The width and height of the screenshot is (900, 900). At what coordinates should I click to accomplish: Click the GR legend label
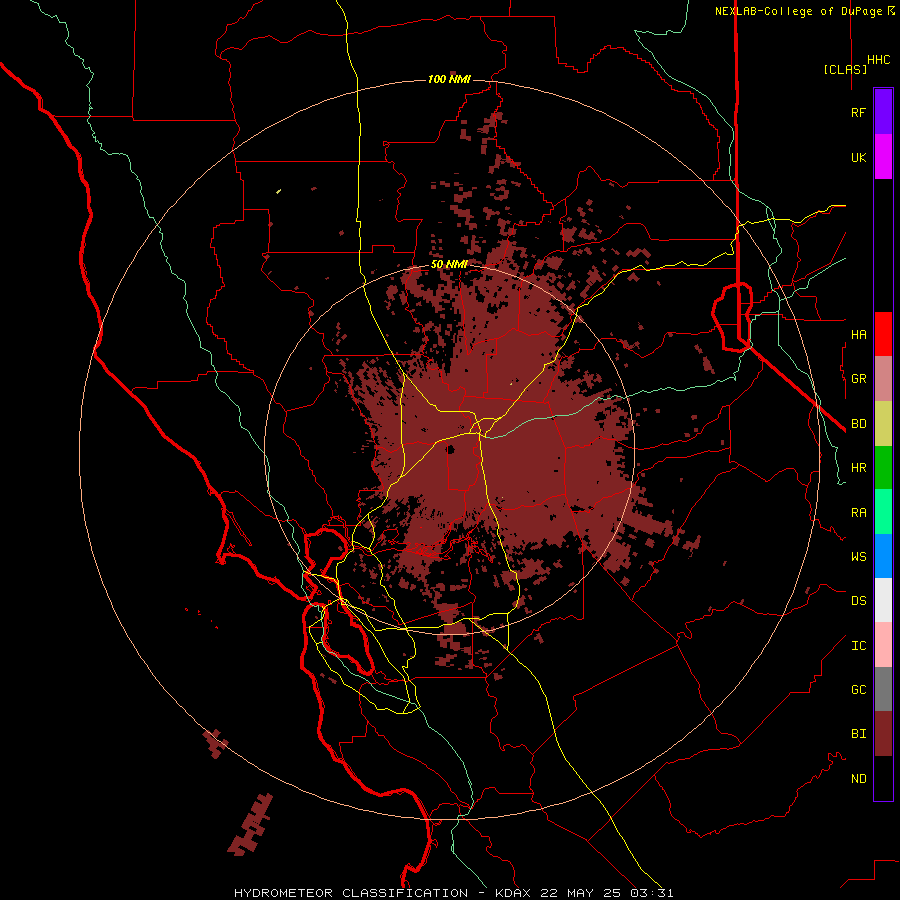[858, 379]
